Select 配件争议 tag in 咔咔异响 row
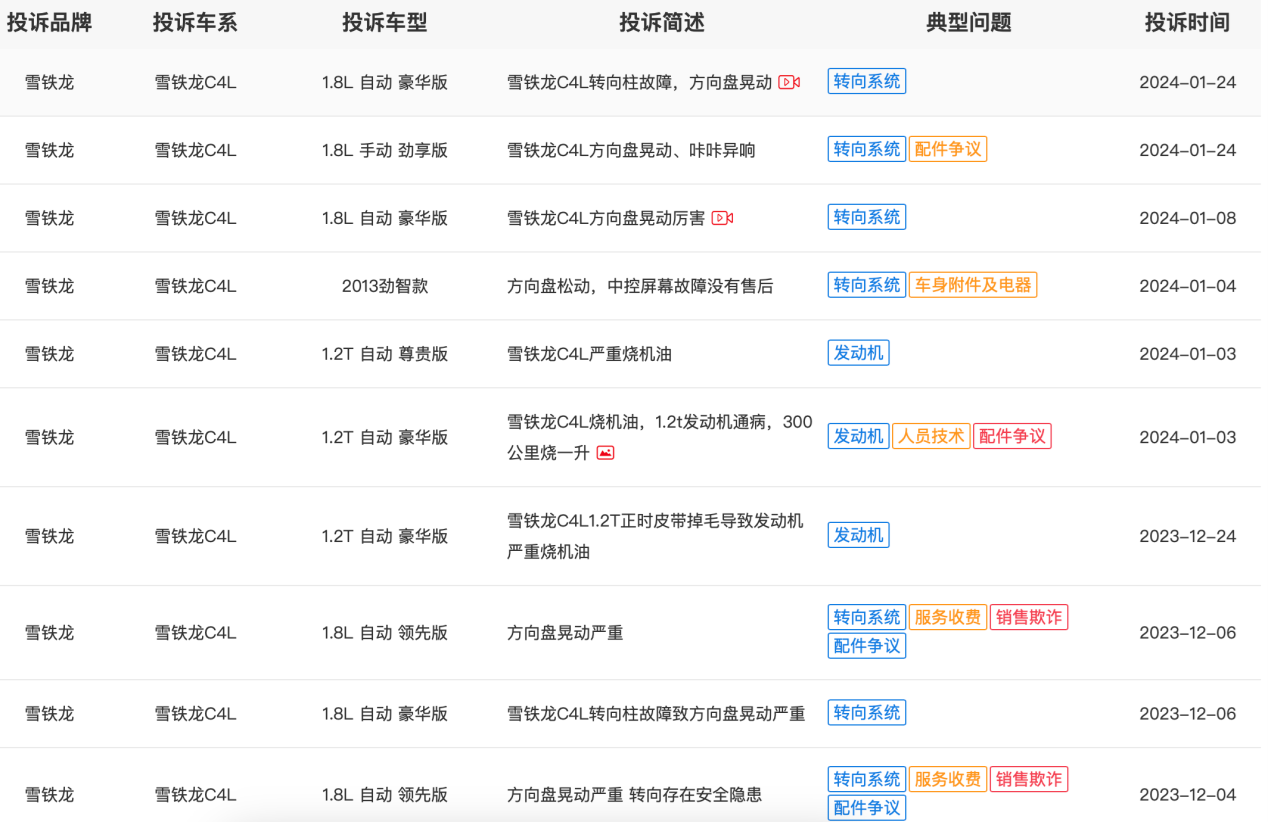Viewport: 1268px width, 822px height. [948, 149]
